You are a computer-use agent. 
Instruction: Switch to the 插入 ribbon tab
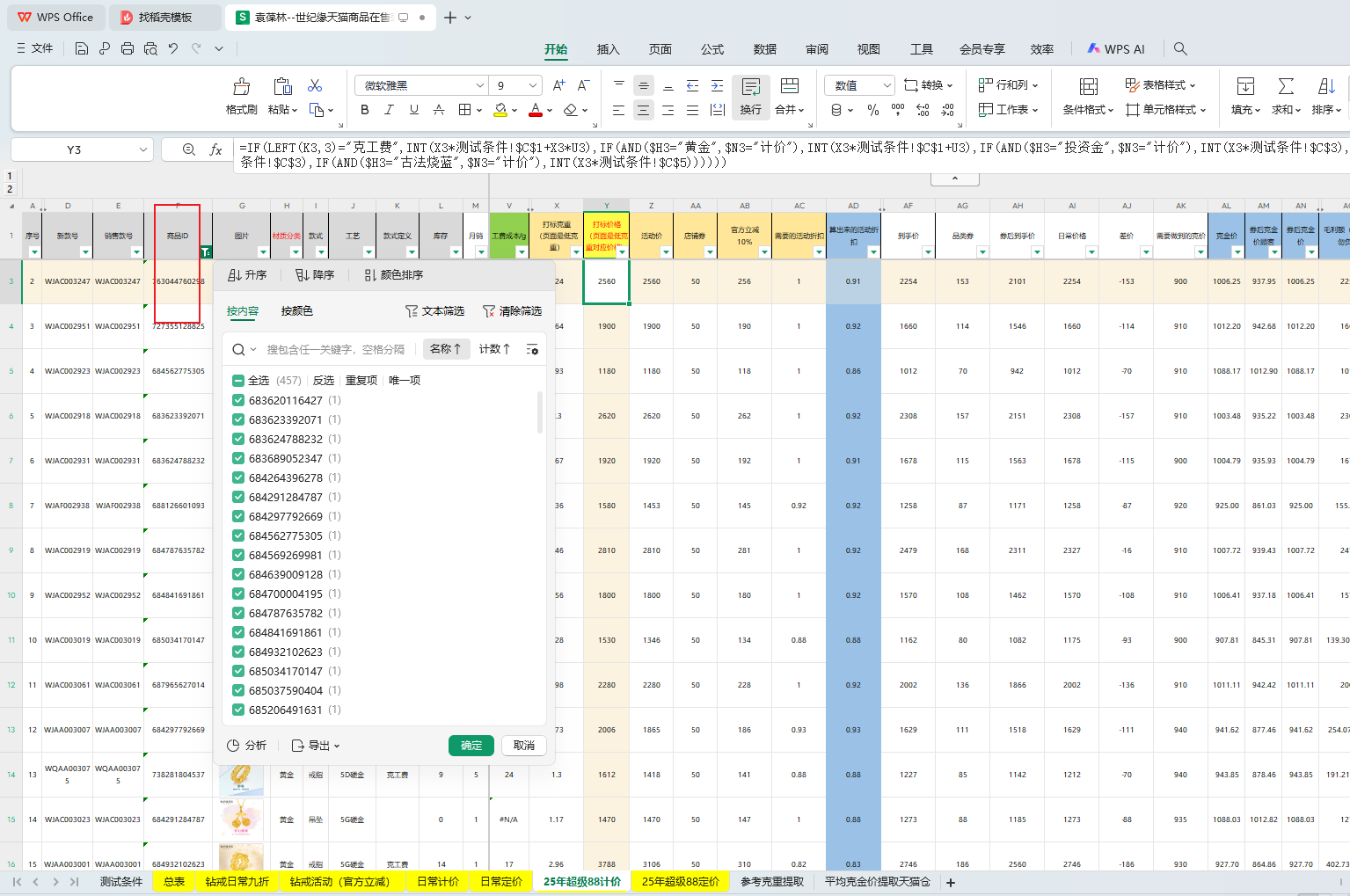click(x=608, y=49)
